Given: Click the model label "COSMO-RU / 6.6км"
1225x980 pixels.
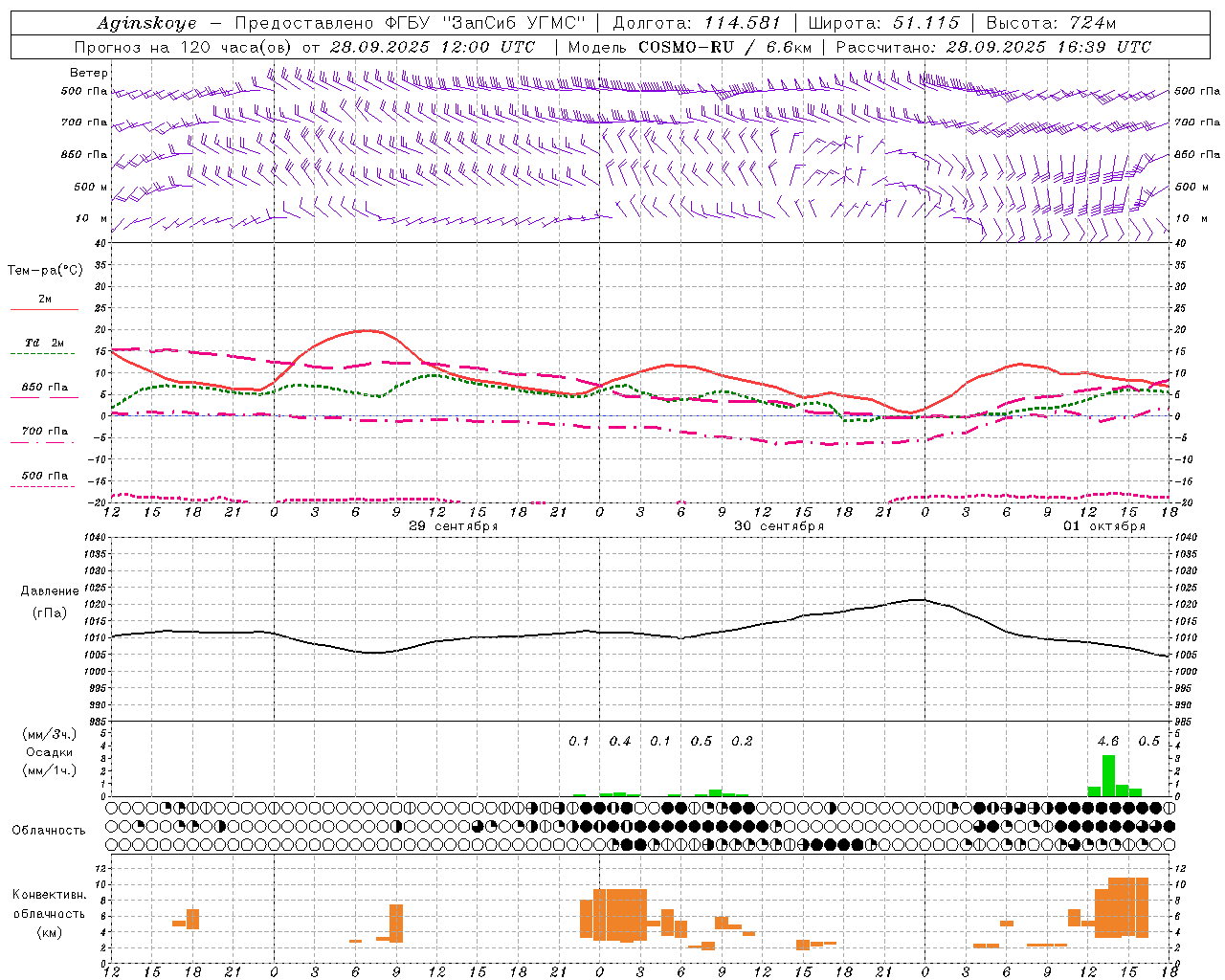Looking at the screenshot, I should click(x=724, y=47).
